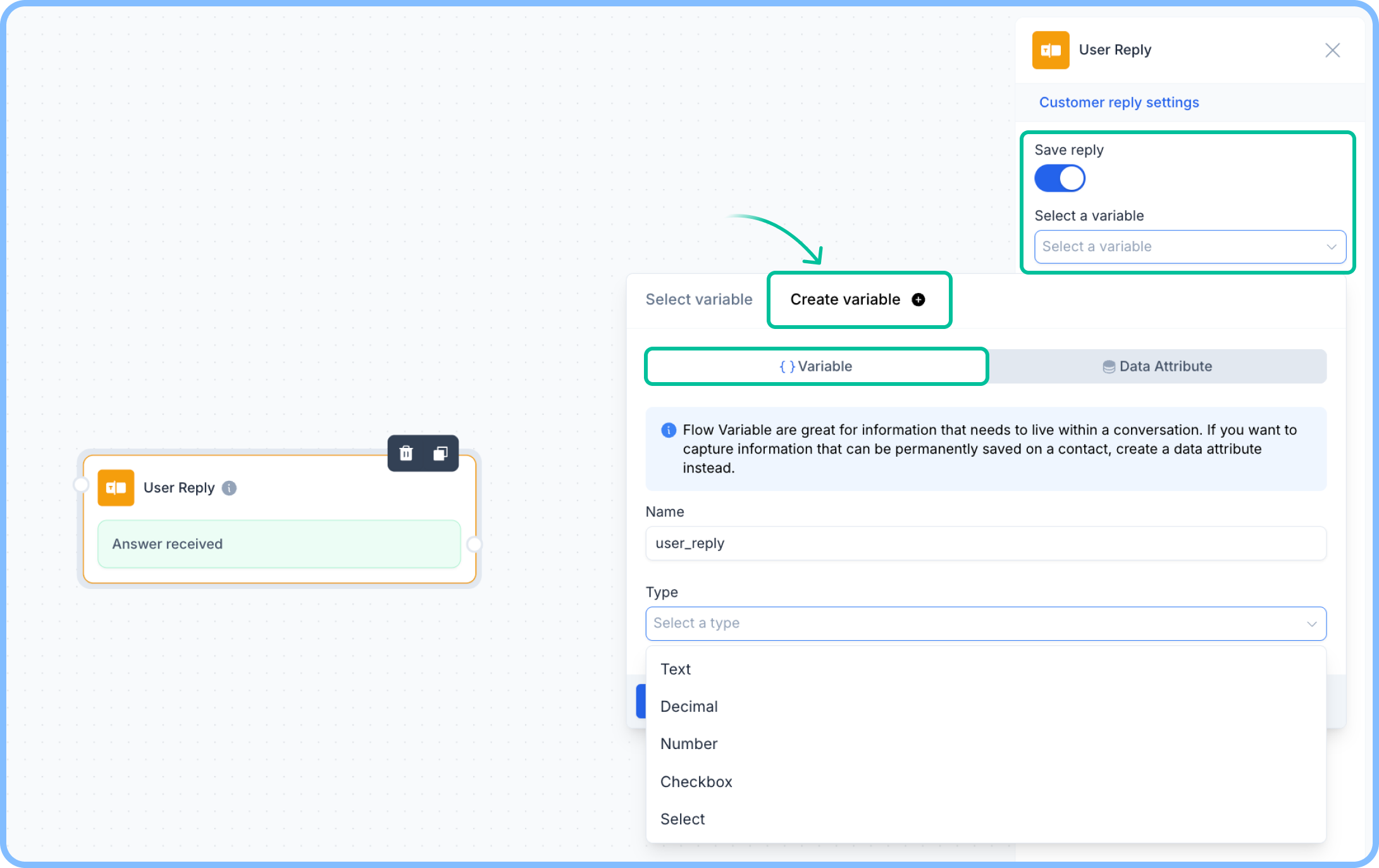Choose Decimal from the type options

[x=689, y=707]
